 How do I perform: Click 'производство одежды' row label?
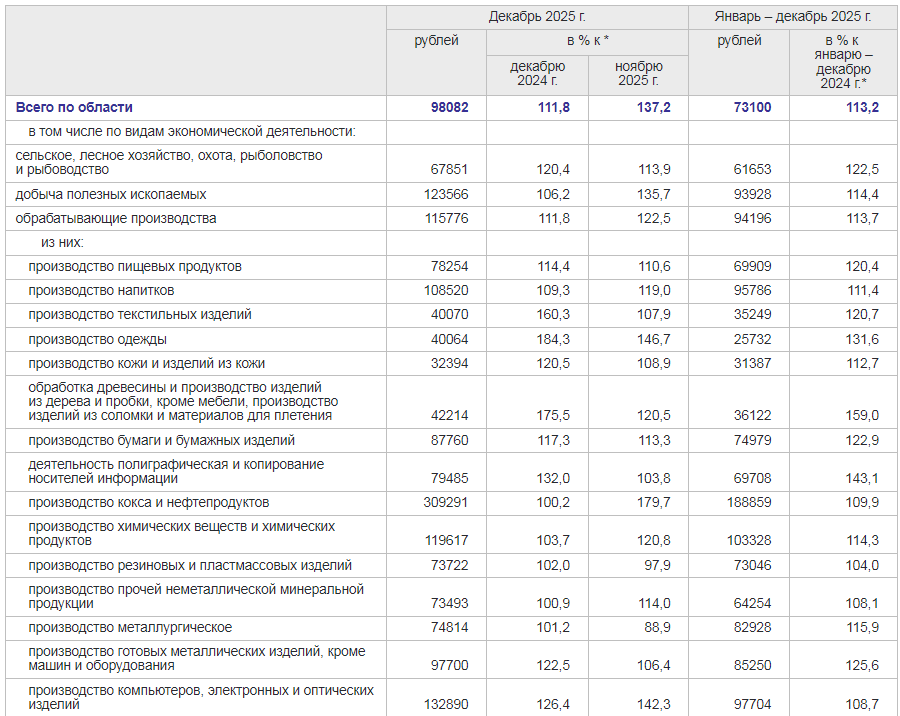click(x=97, y=339)
